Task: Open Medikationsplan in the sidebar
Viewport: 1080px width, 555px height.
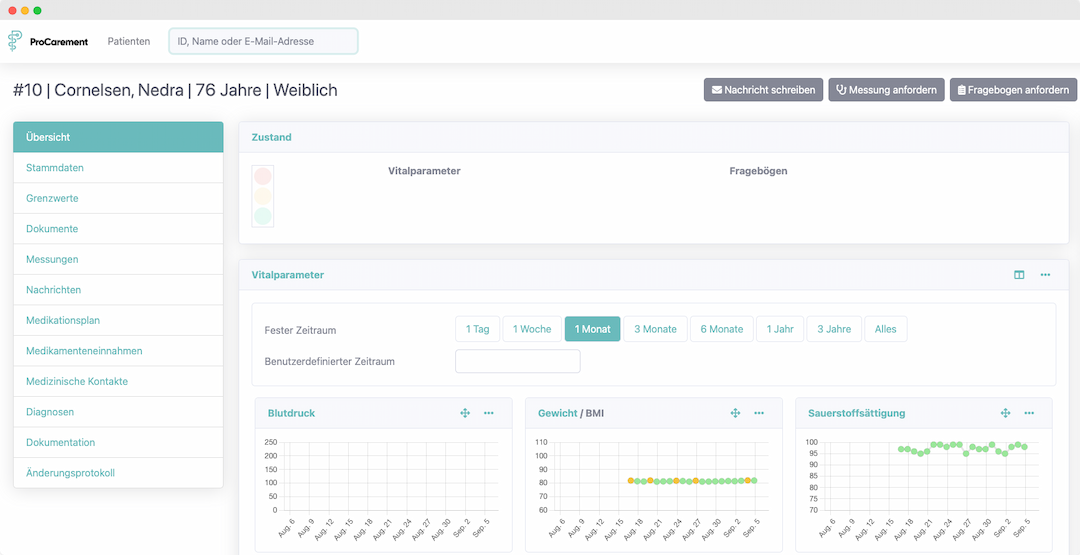Action: point(118,320)
